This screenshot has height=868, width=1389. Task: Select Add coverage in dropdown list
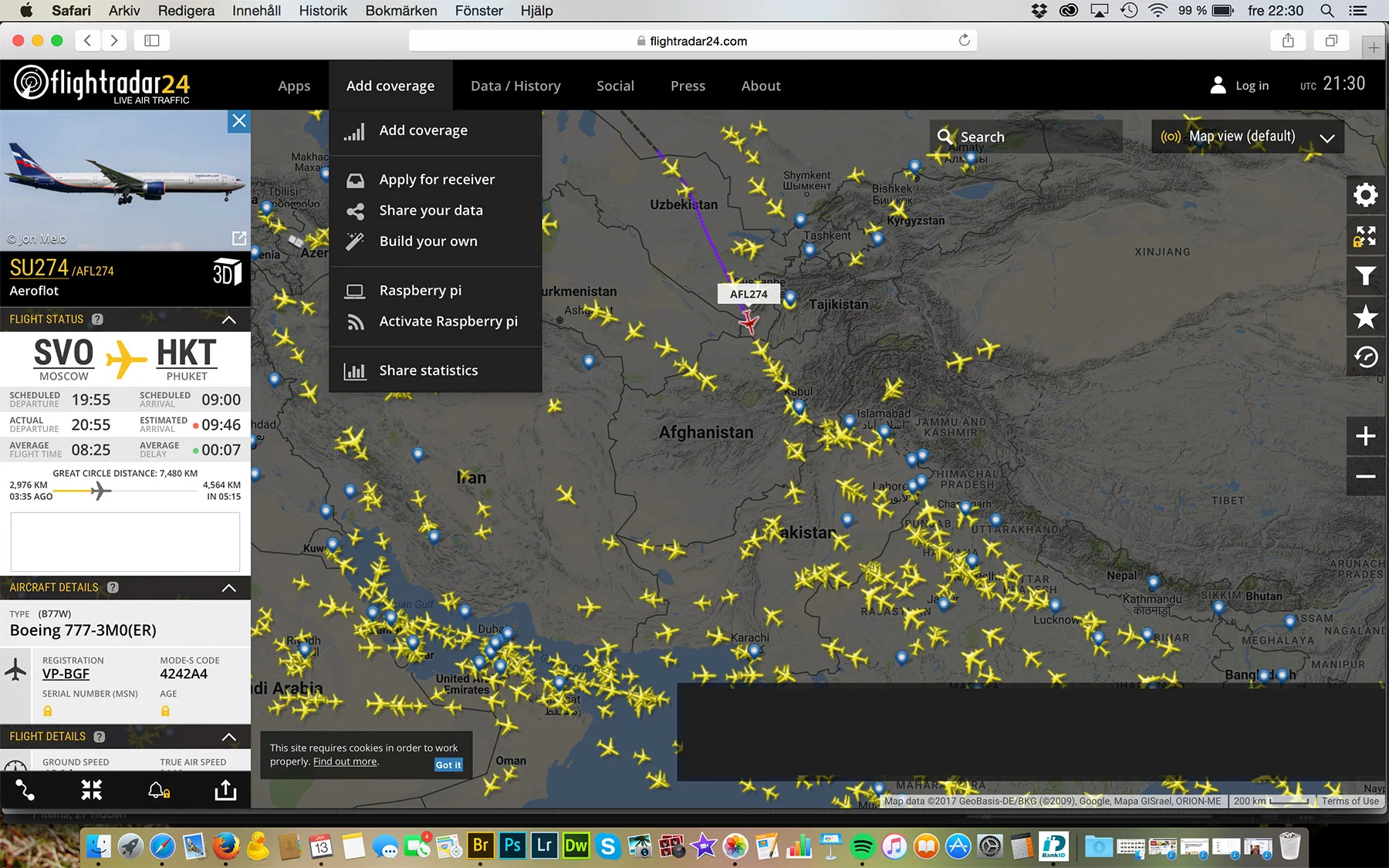(x=435, y=130)
